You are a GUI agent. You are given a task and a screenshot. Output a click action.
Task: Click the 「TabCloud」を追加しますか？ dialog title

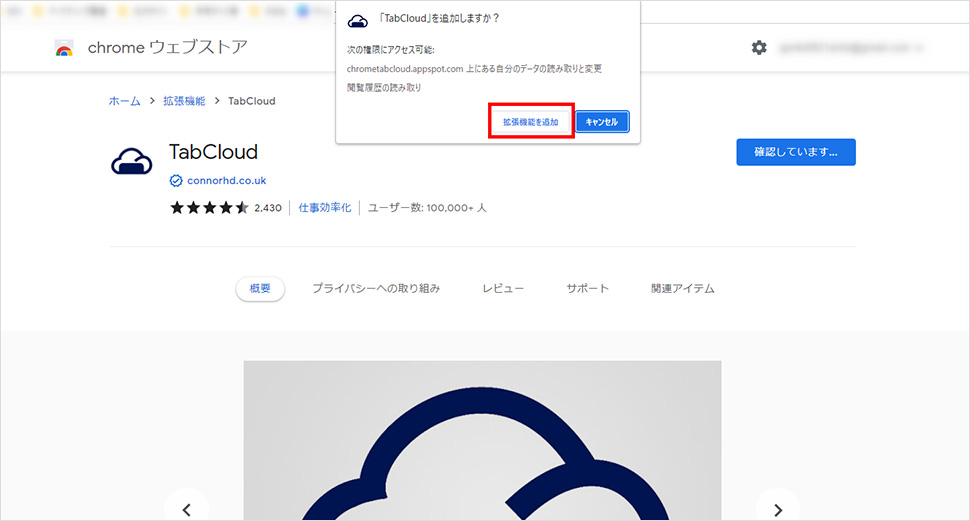pos(439,19)
